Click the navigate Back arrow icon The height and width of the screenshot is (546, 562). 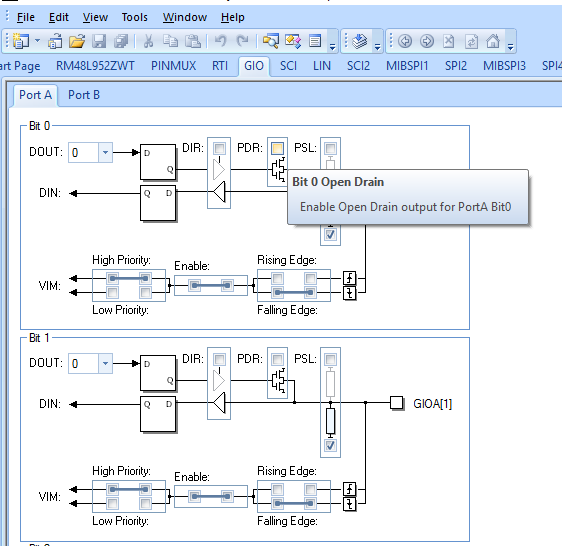click(405, 41)
